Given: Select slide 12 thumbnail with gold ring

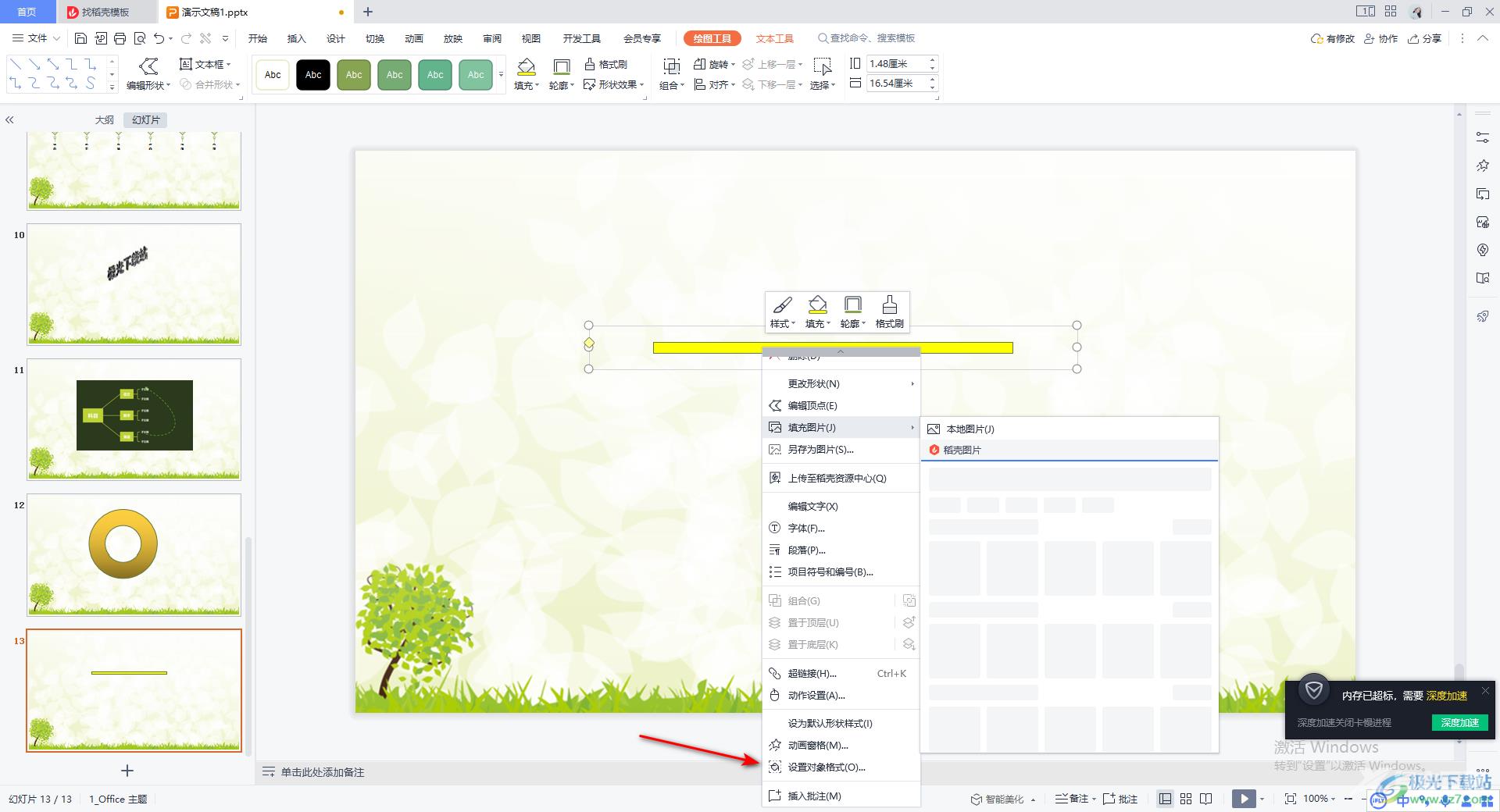Looking at the screenshot, I should point(134,554).
